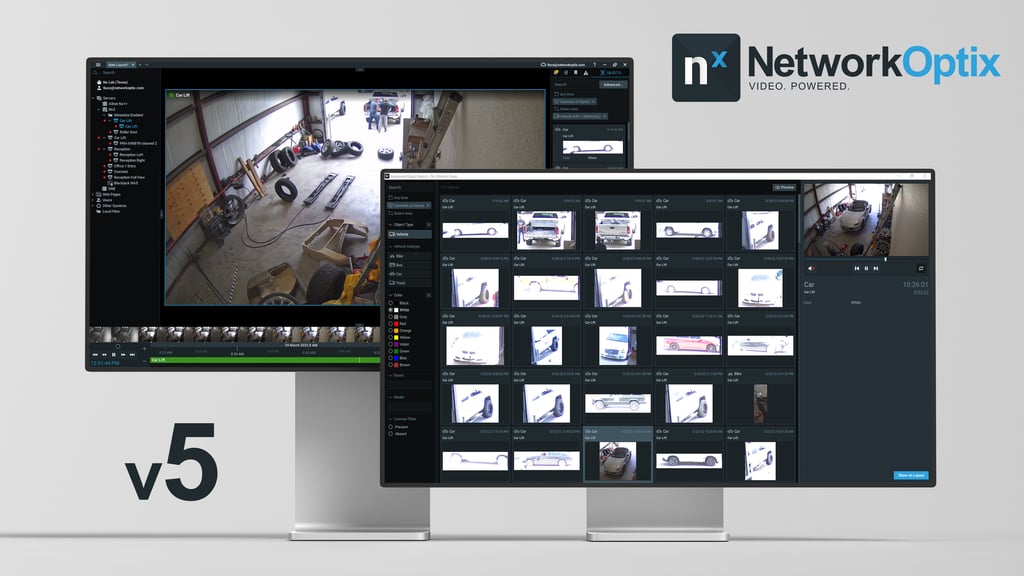
Task: Click Select area in object search window
Action: [x=401, y=214]
